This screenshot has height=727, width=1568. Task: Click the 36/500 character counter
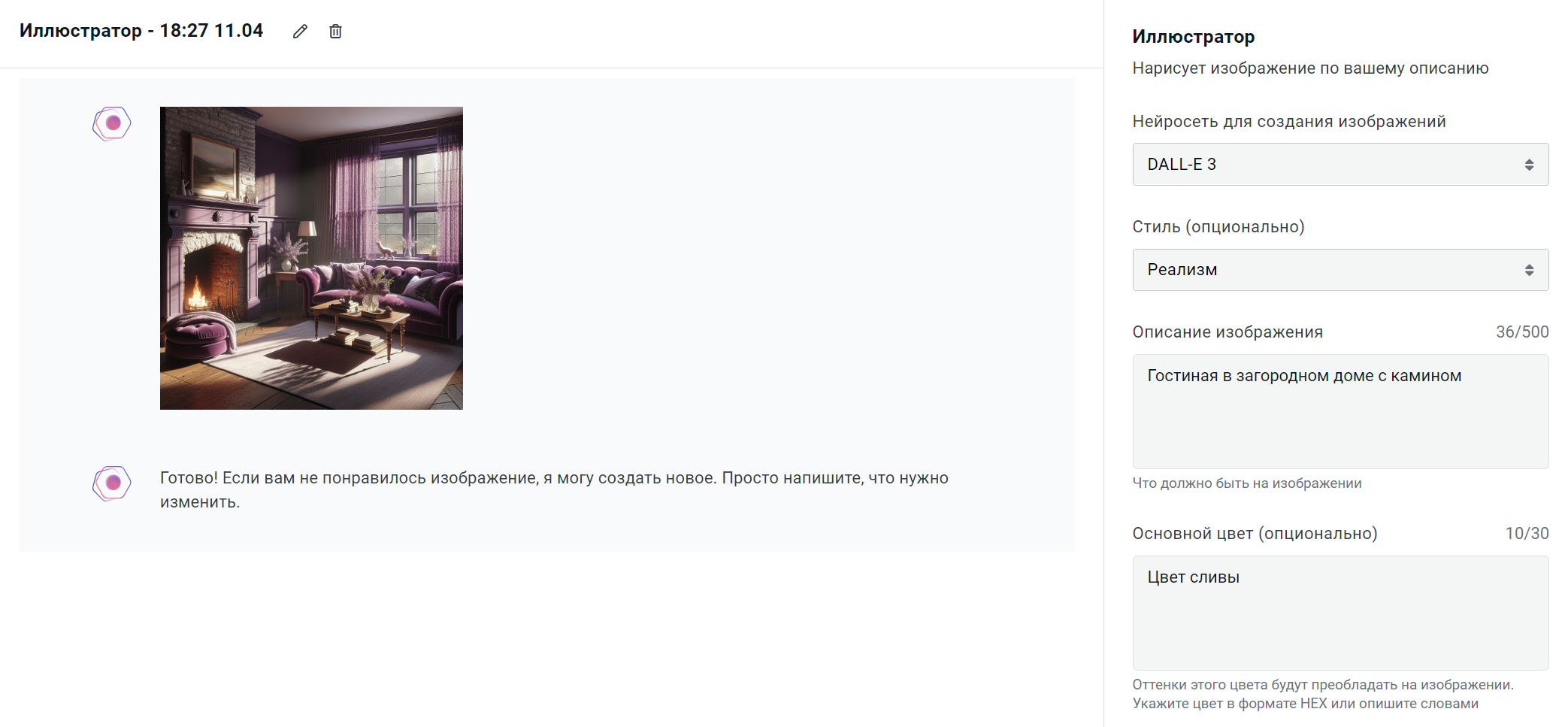[x=1522, y=332]
